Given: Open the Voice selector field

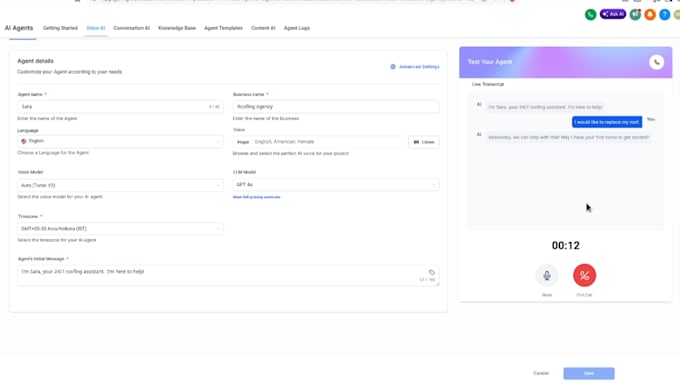Looking at the screenshot, I should pyautogui.click(x=319, y=142).
